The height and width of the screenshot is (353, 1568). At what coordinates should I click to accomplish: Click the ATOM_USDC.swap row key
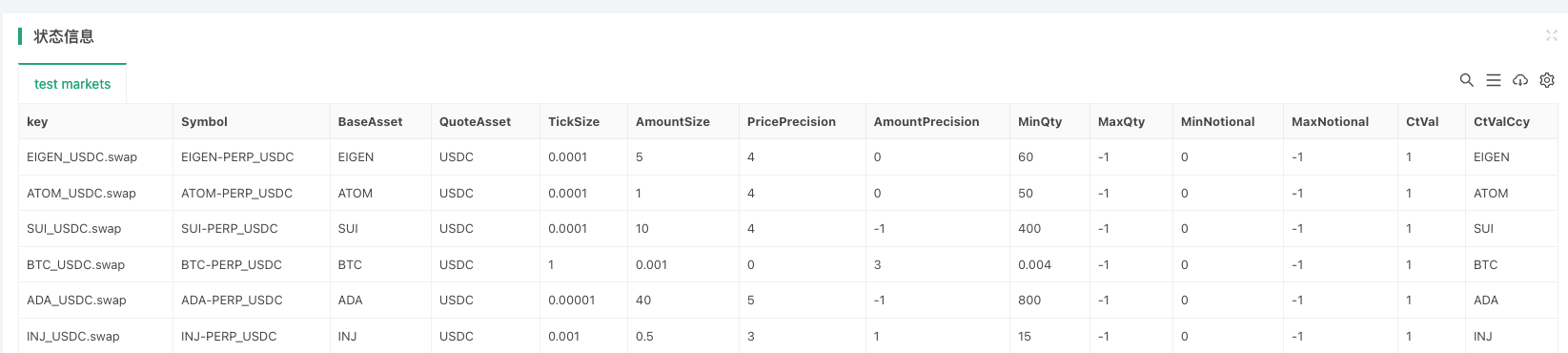81,193
